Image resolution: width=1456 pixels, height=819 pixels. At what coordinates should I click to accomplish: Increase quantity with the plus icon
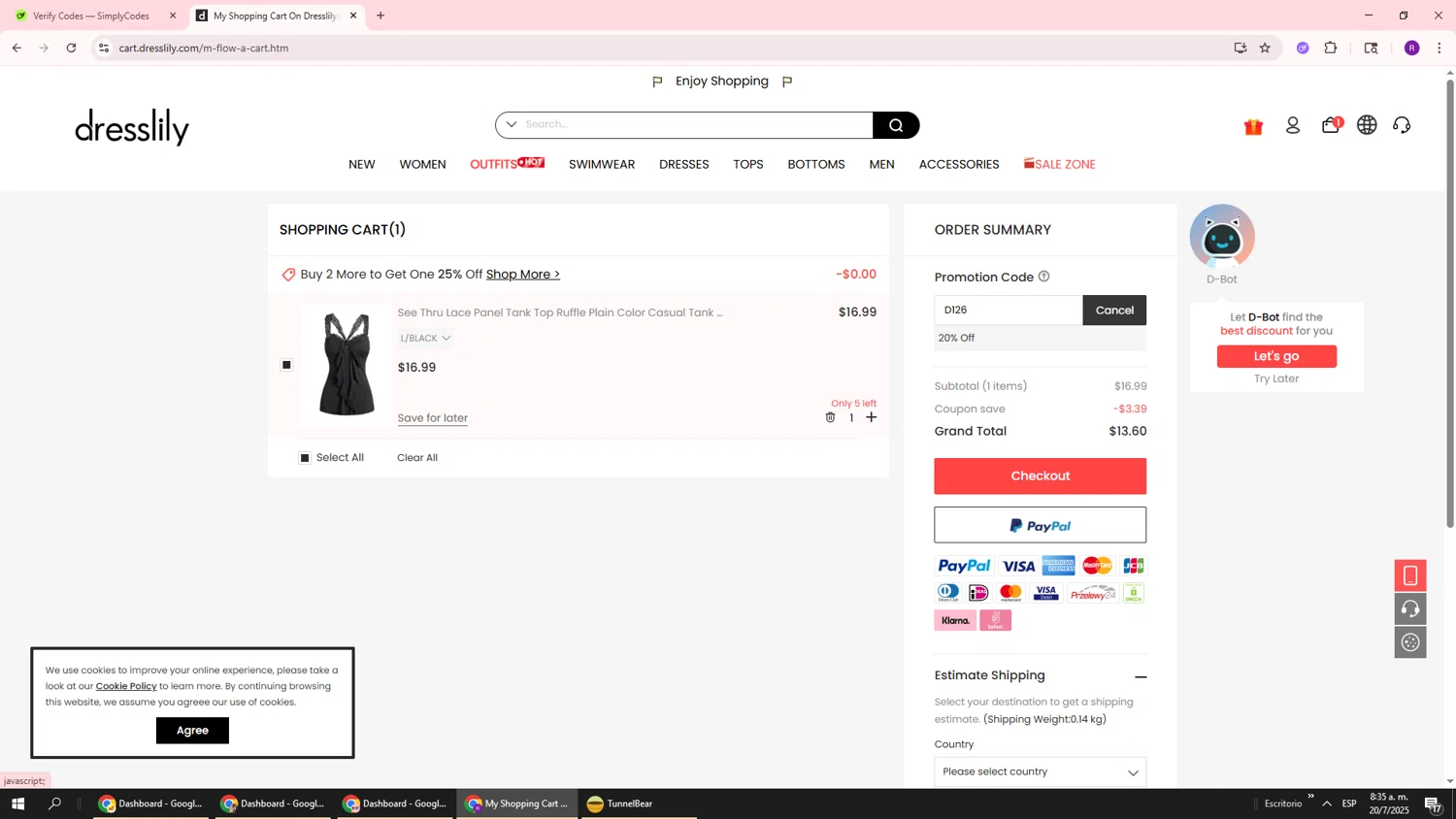click(x=872, y=417)
